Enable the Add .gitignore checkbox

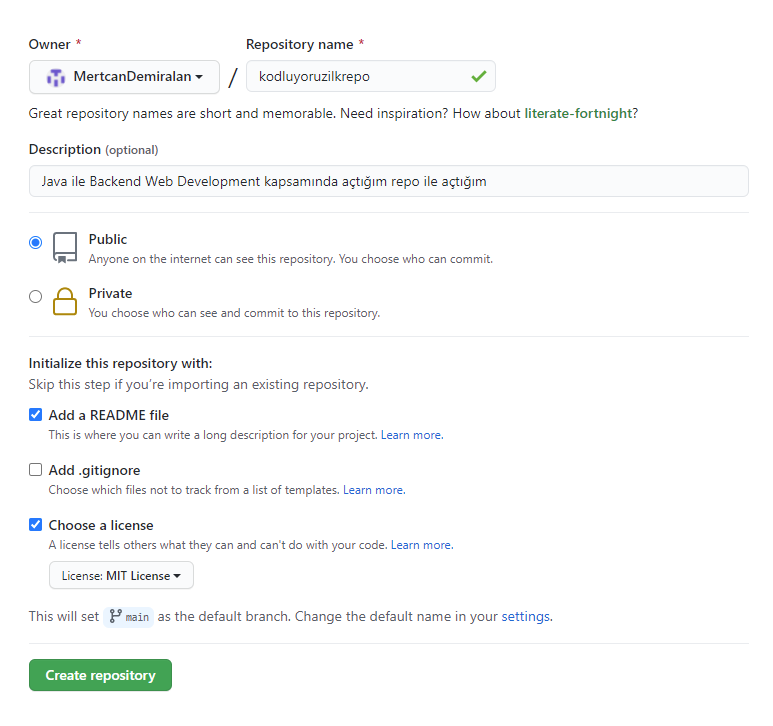click(x=35, y=470)
